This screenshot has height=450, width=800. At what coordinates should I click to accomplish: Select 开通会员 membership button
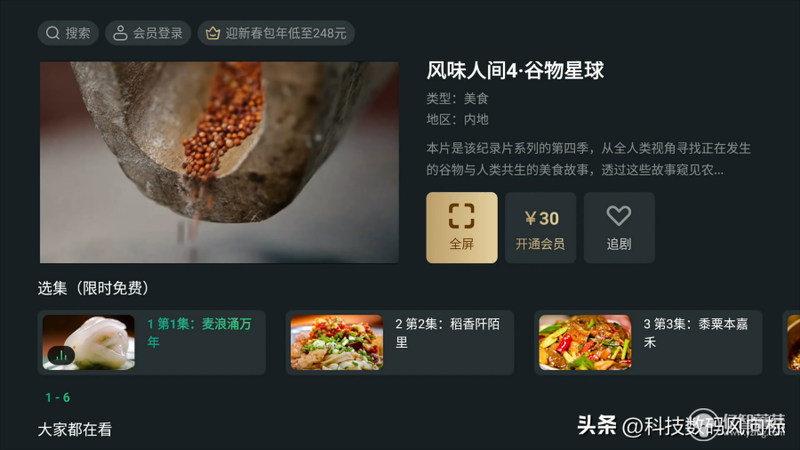(540, 228)
